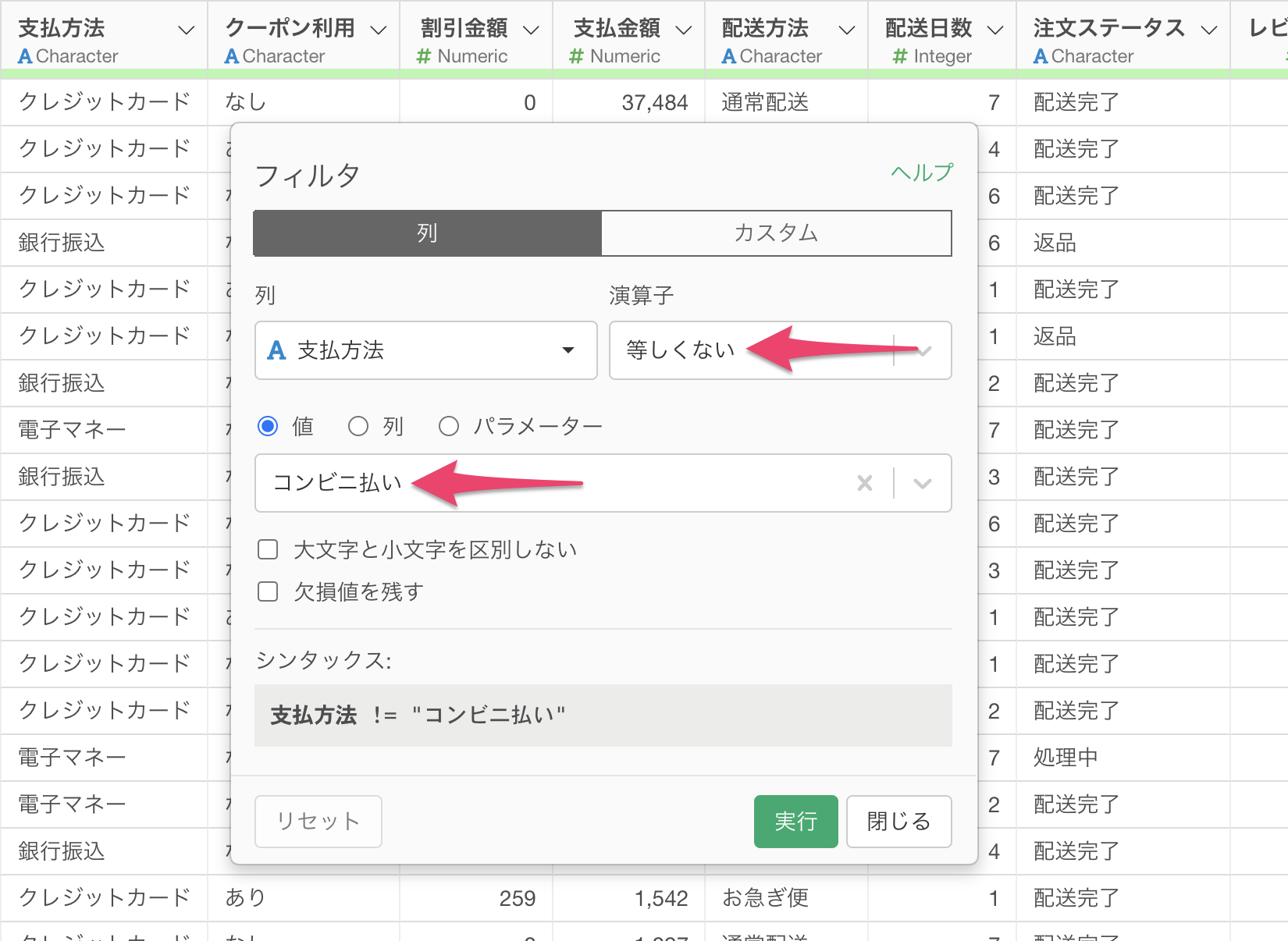Select the パラメーター radio button

tap(449, 426)
